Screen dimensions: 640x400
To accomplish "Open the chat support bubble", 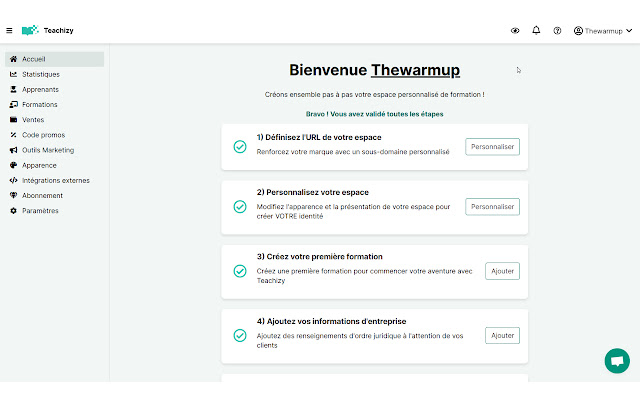I will (617, 361).
